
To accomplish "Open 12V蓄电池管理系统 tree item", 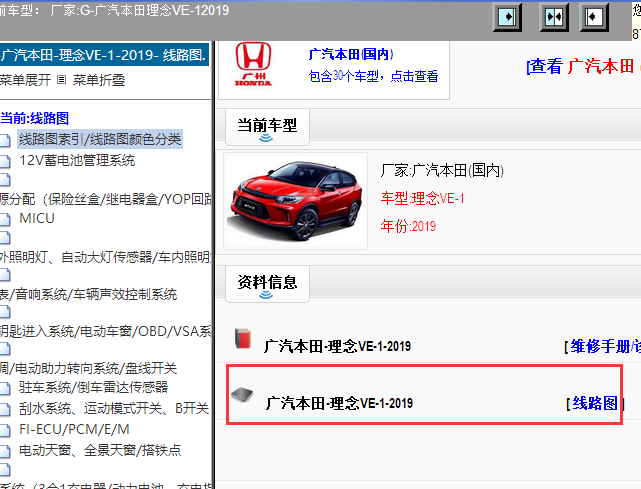I will coord(77,160).
